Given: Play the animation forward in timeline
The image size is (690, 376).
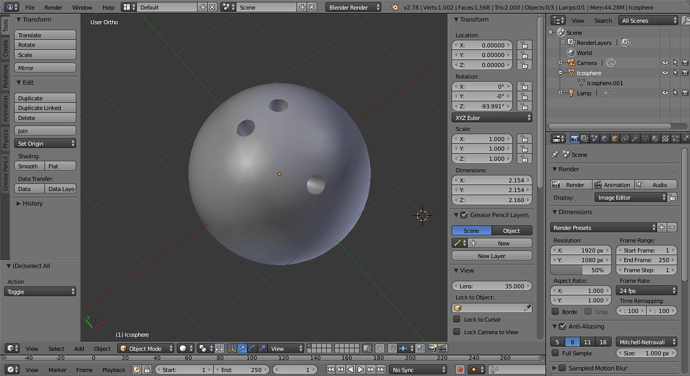Looking at the screenshot, I should coord(360,369).
